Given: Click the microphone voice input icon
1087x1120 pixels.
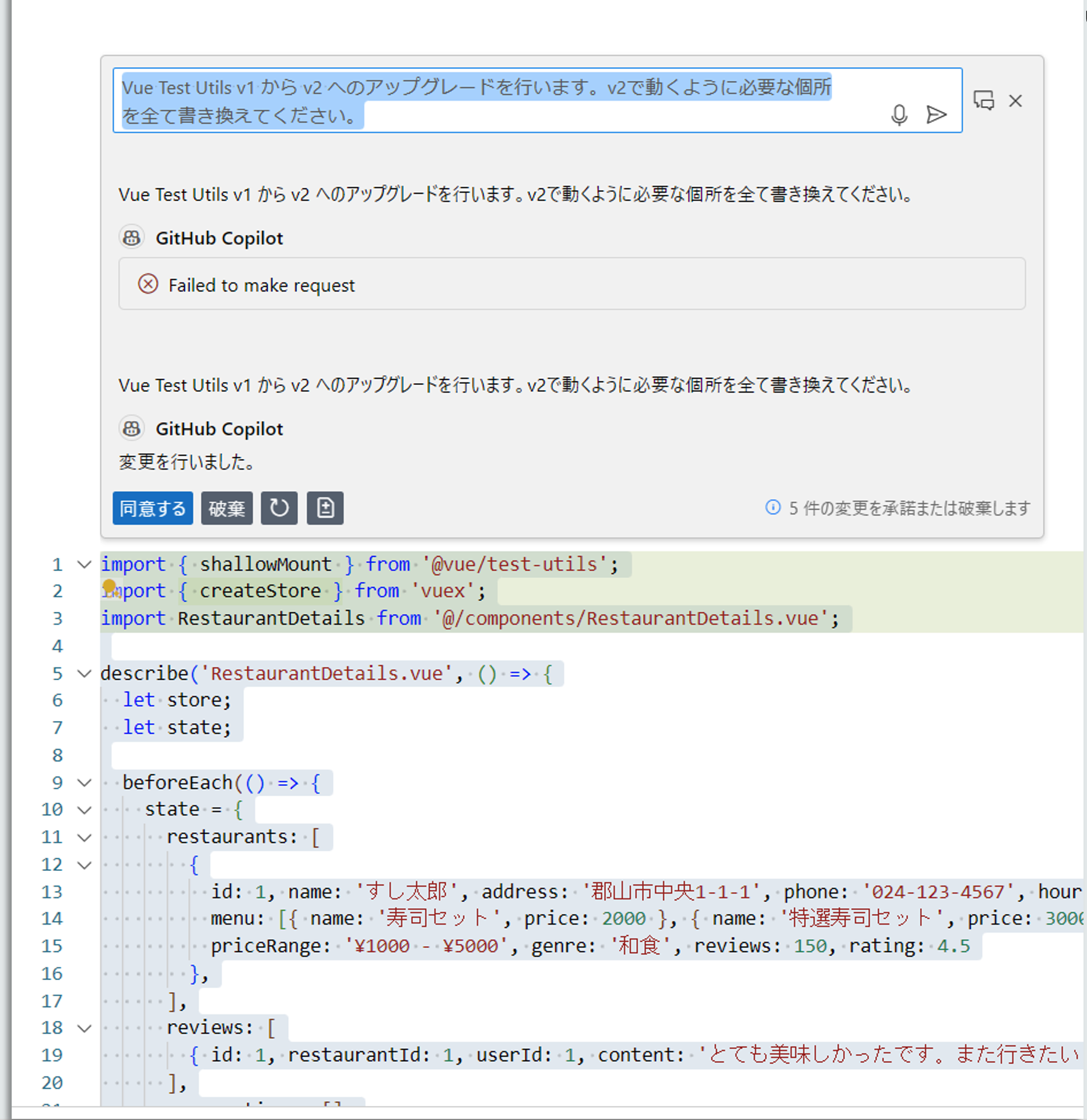Looking at the screenshot, I should 899,115.
